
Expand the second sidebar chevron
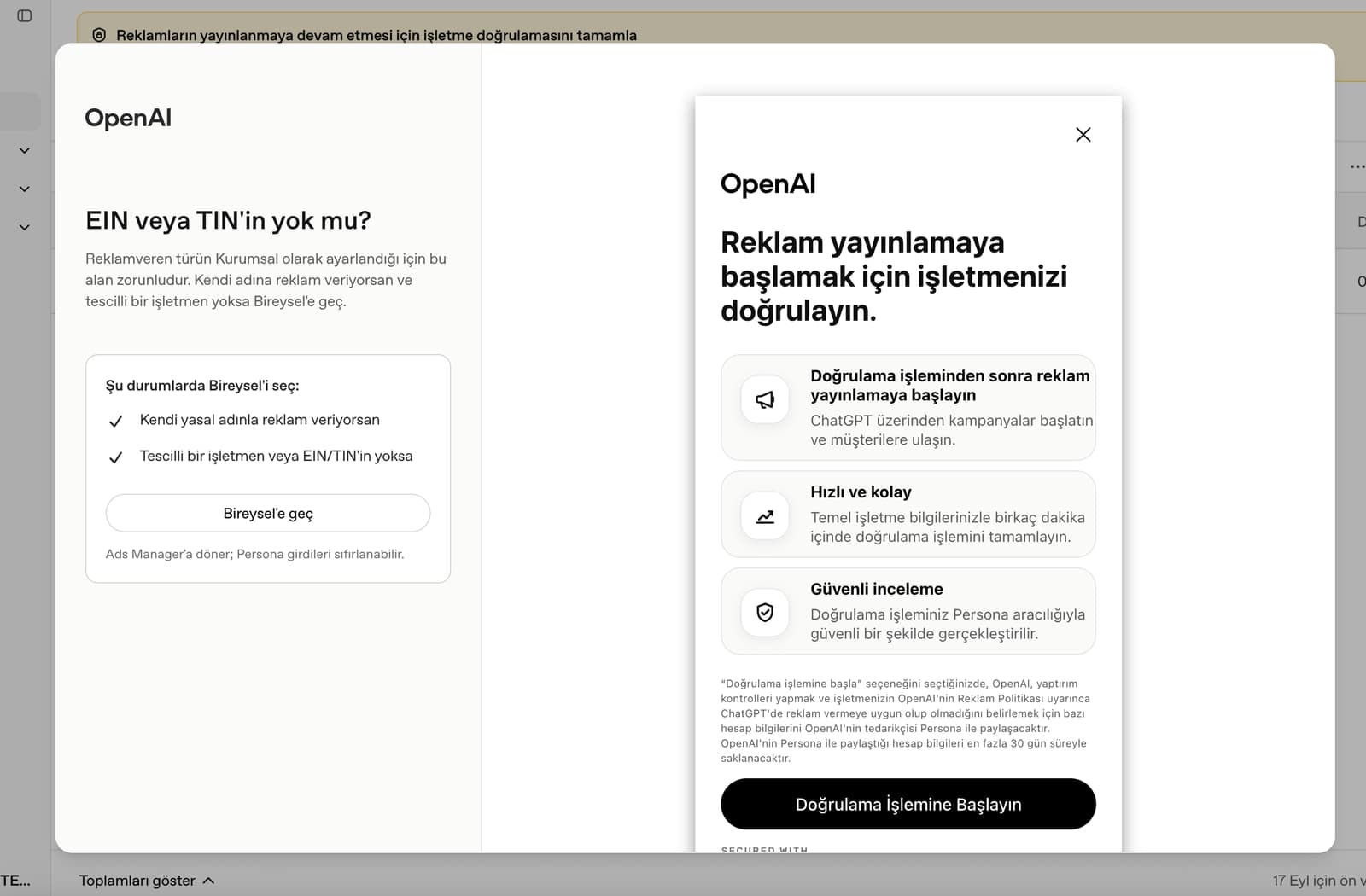(x=25, y=189)
